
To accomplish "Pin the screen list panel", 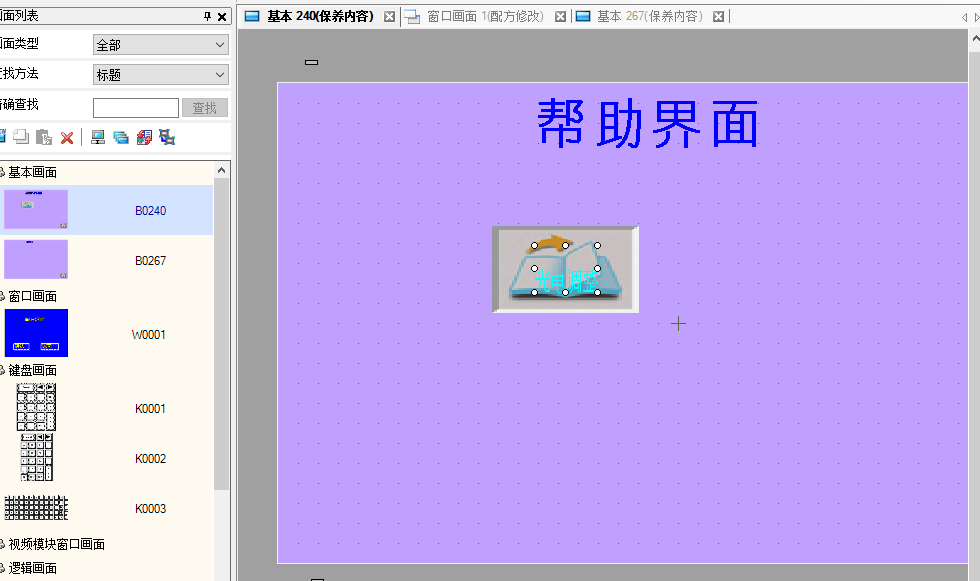I will 208,17.
